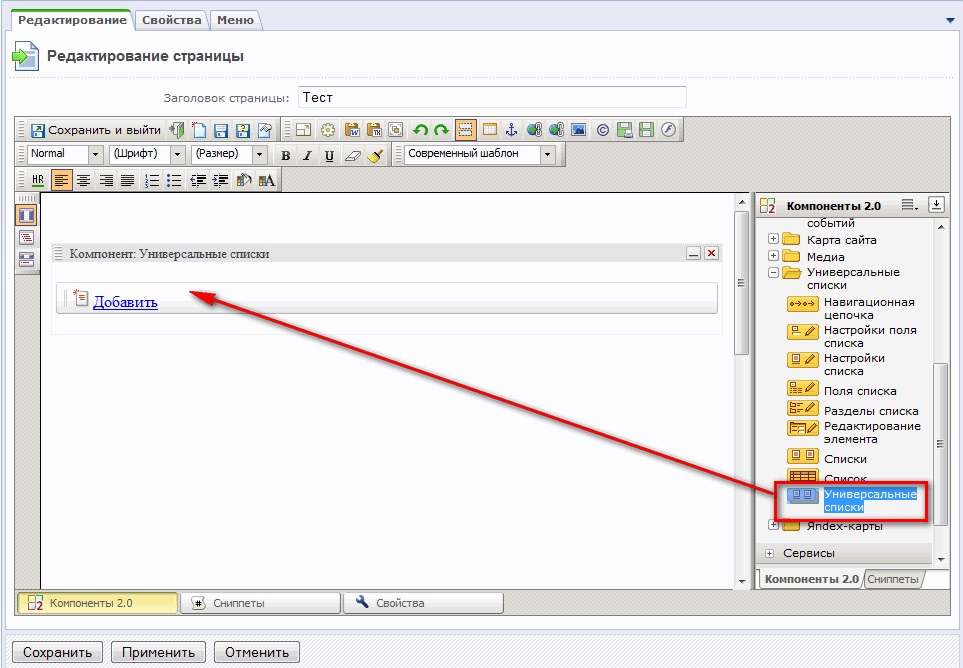Switch to the Свойства tab
Screen dimensions: 963x668
[172, 20]
